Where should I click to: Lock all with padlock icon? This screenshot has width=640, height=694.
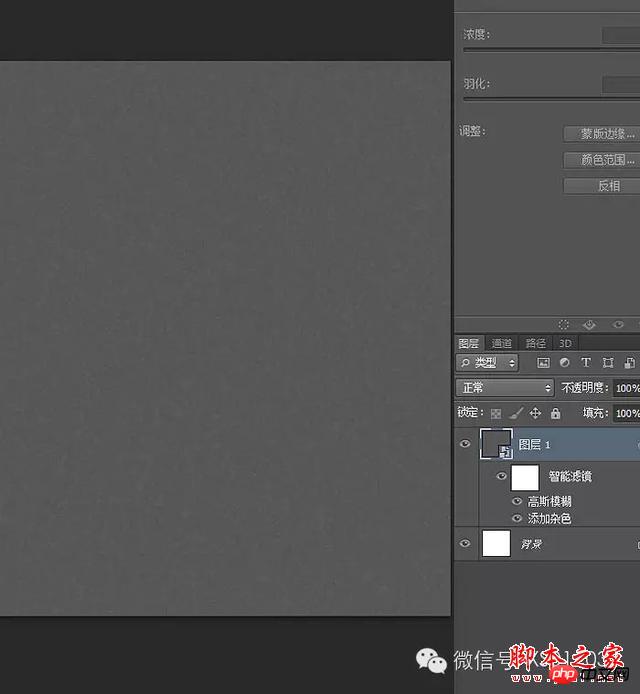click(x=555, y=413)
